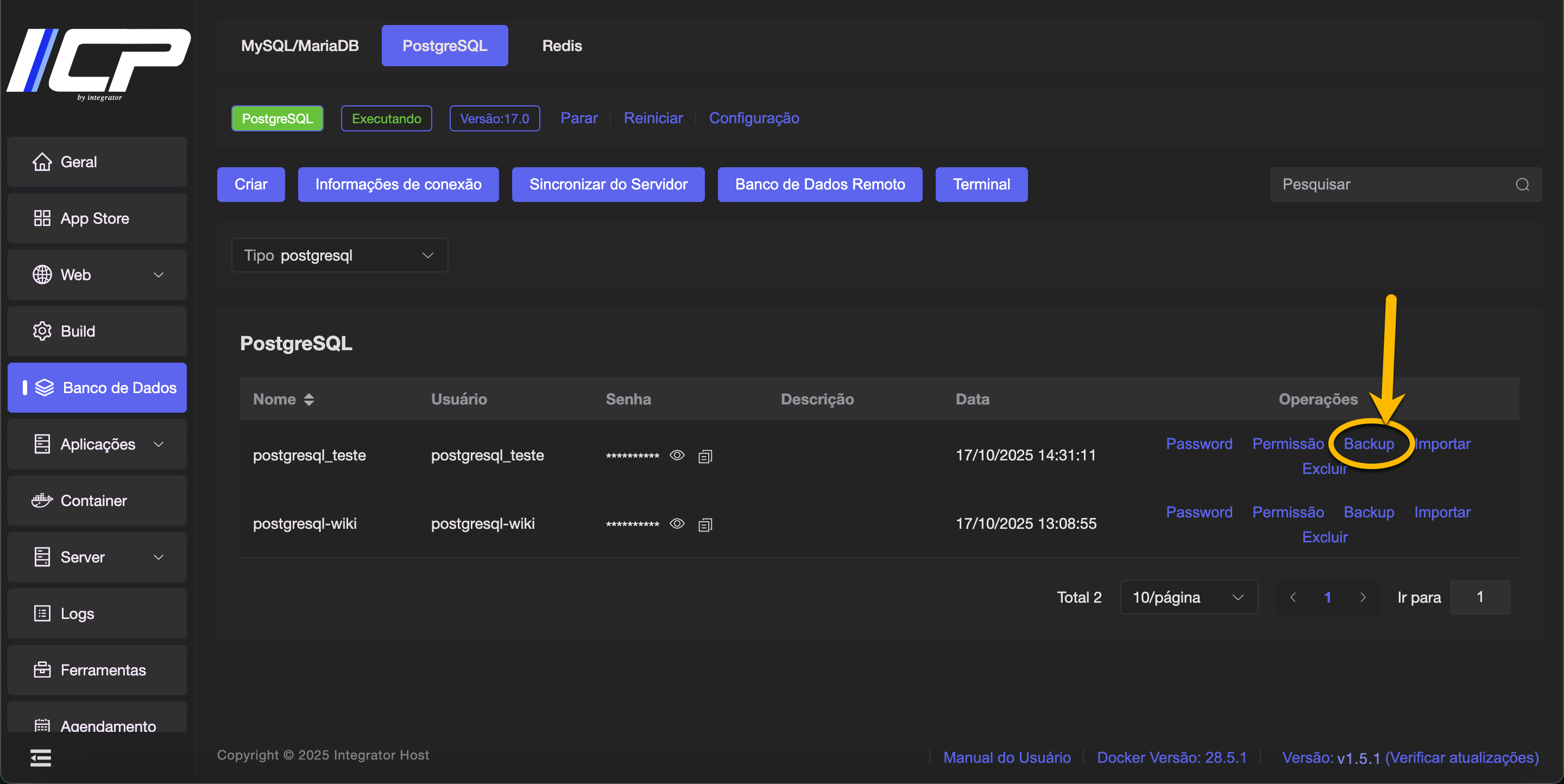1564x784 pixels.
Task: Open the 10/página page size dropdown
Action: tap(1188, 598)
